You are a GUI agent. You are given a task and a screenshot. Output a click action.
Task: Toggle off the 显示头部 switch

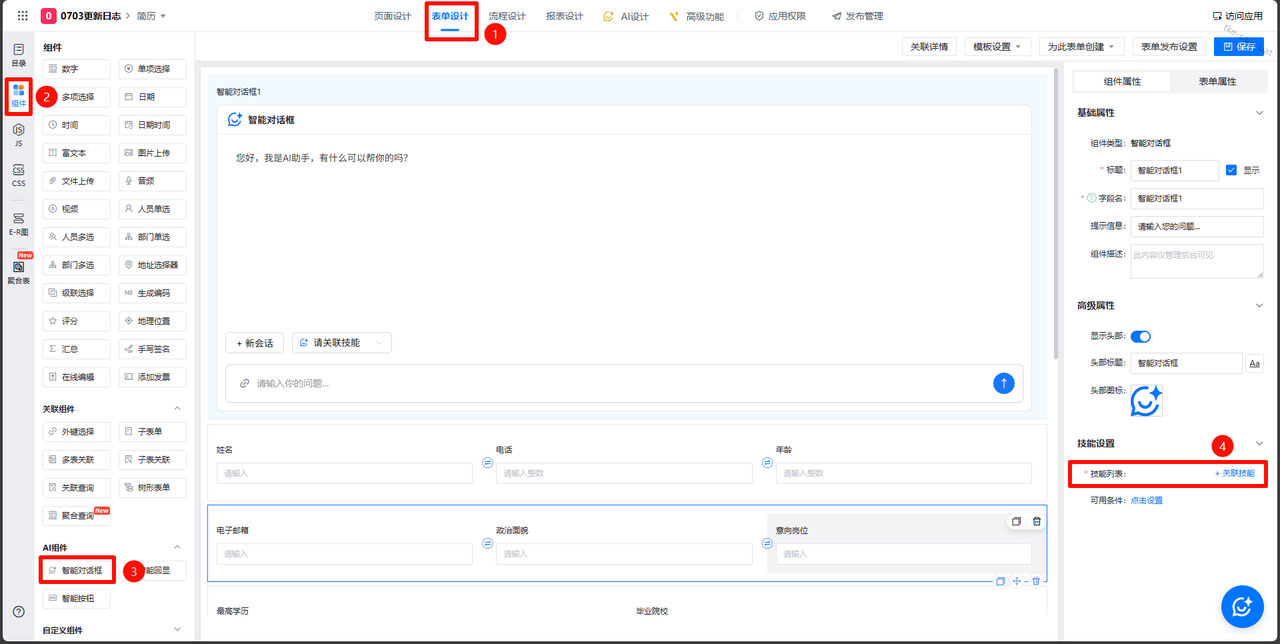(1141, 336)
